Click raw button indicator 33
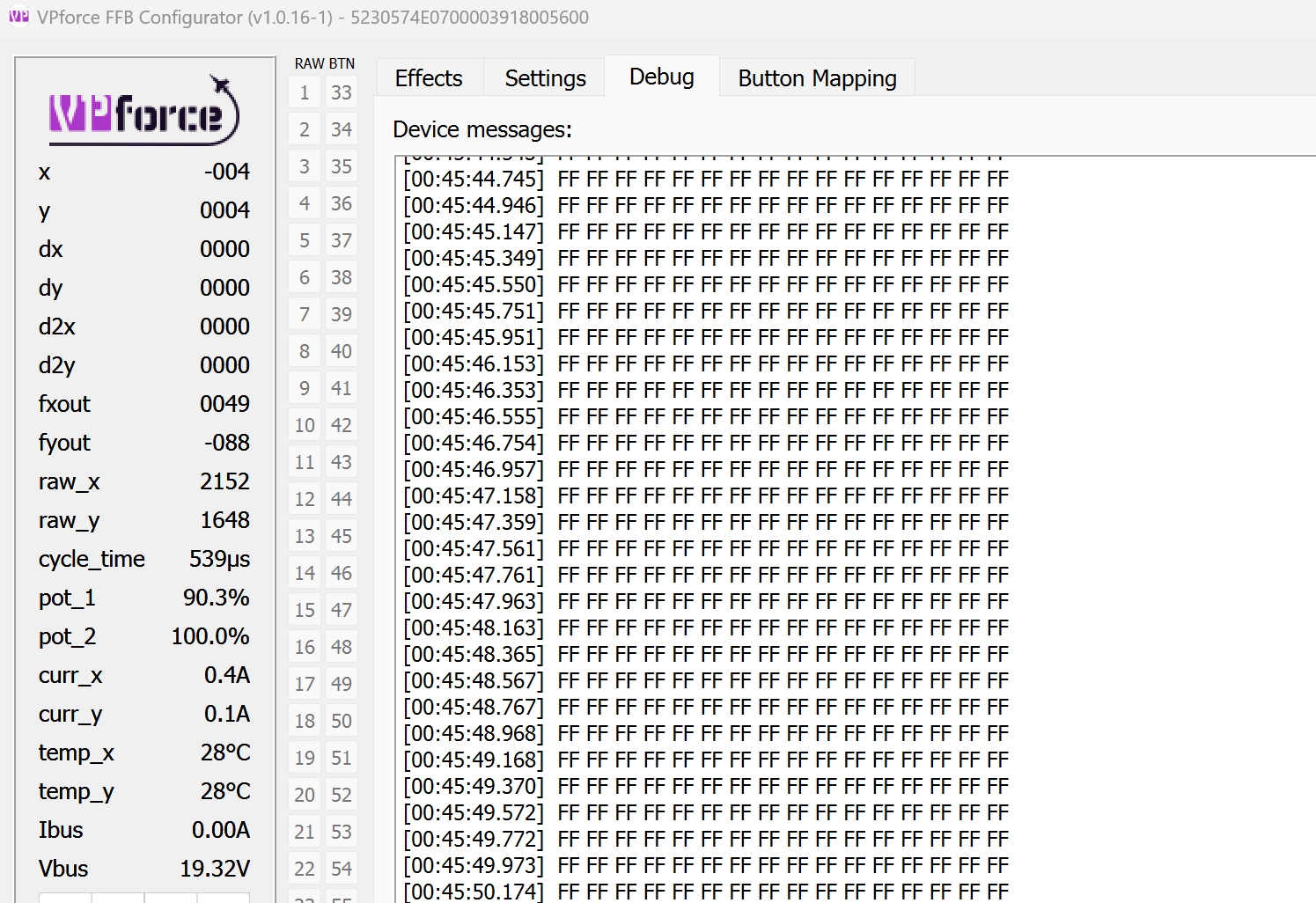Image resolution: width=1316 pixels, height=903 pixels. pyautogui.click(x=342, y=92)
